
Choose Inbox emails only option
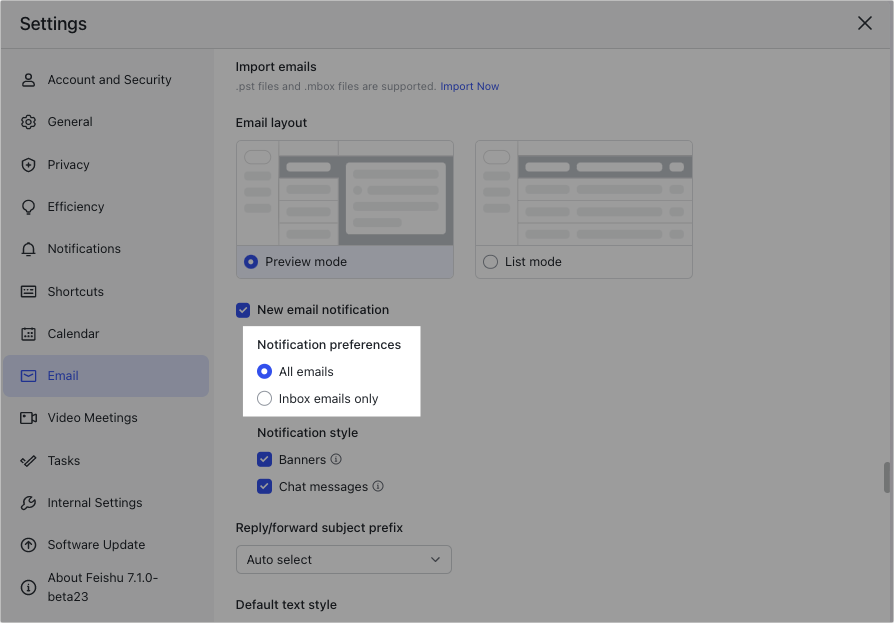[x=264, y=398]
